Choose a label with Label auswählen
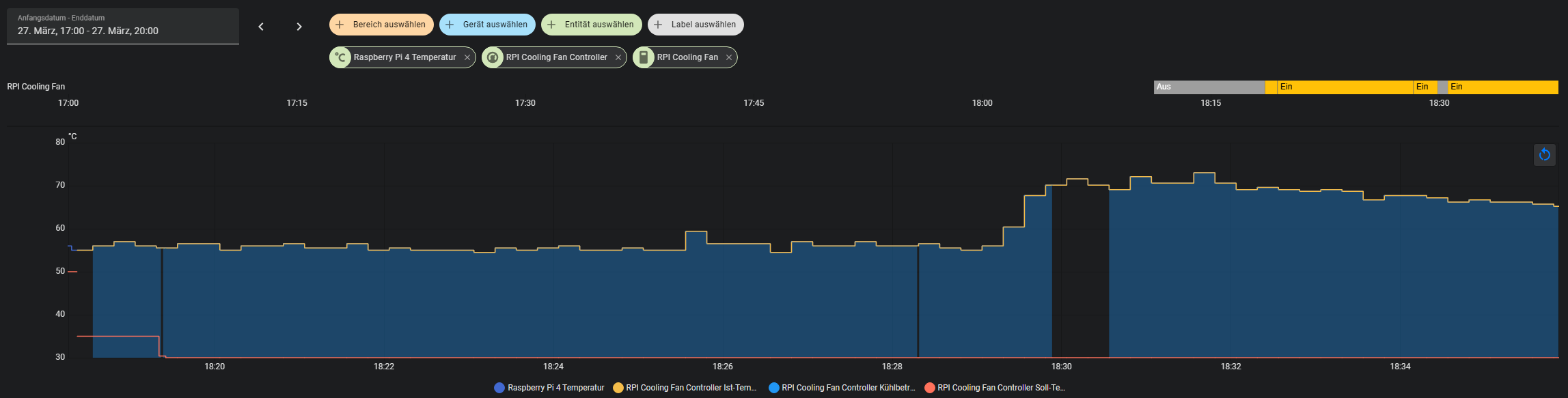The image size is (1568, 398). point(696,25)
